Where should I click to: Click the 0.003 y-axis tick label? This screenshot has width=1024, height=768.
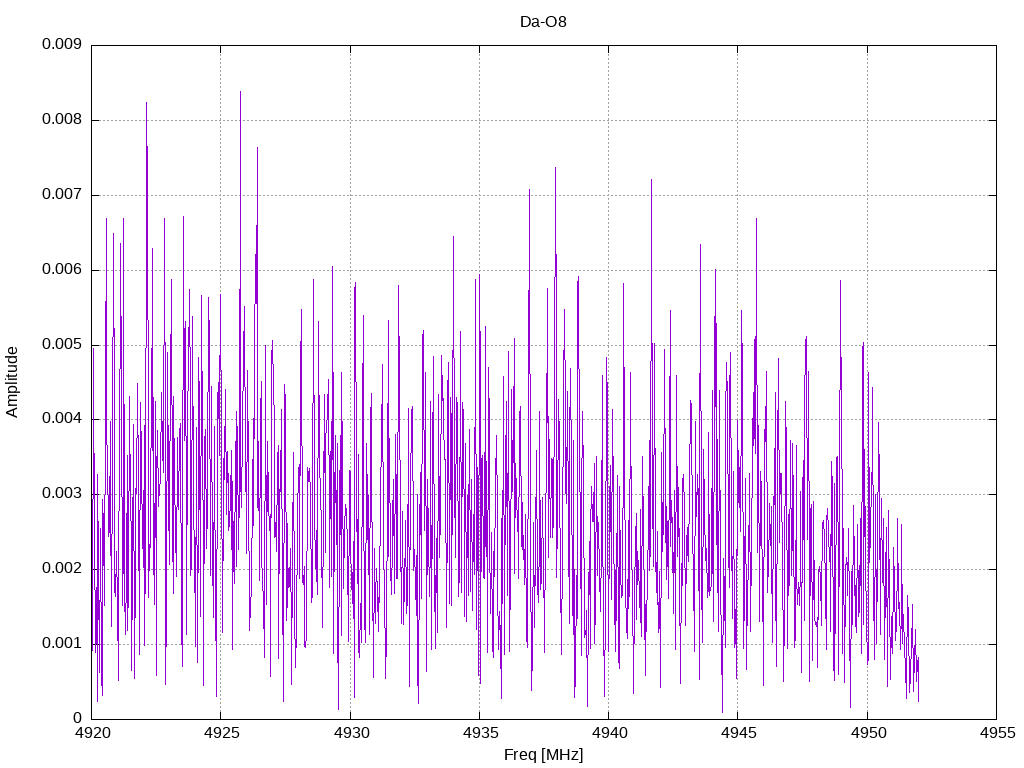click(x=62, y=493)
